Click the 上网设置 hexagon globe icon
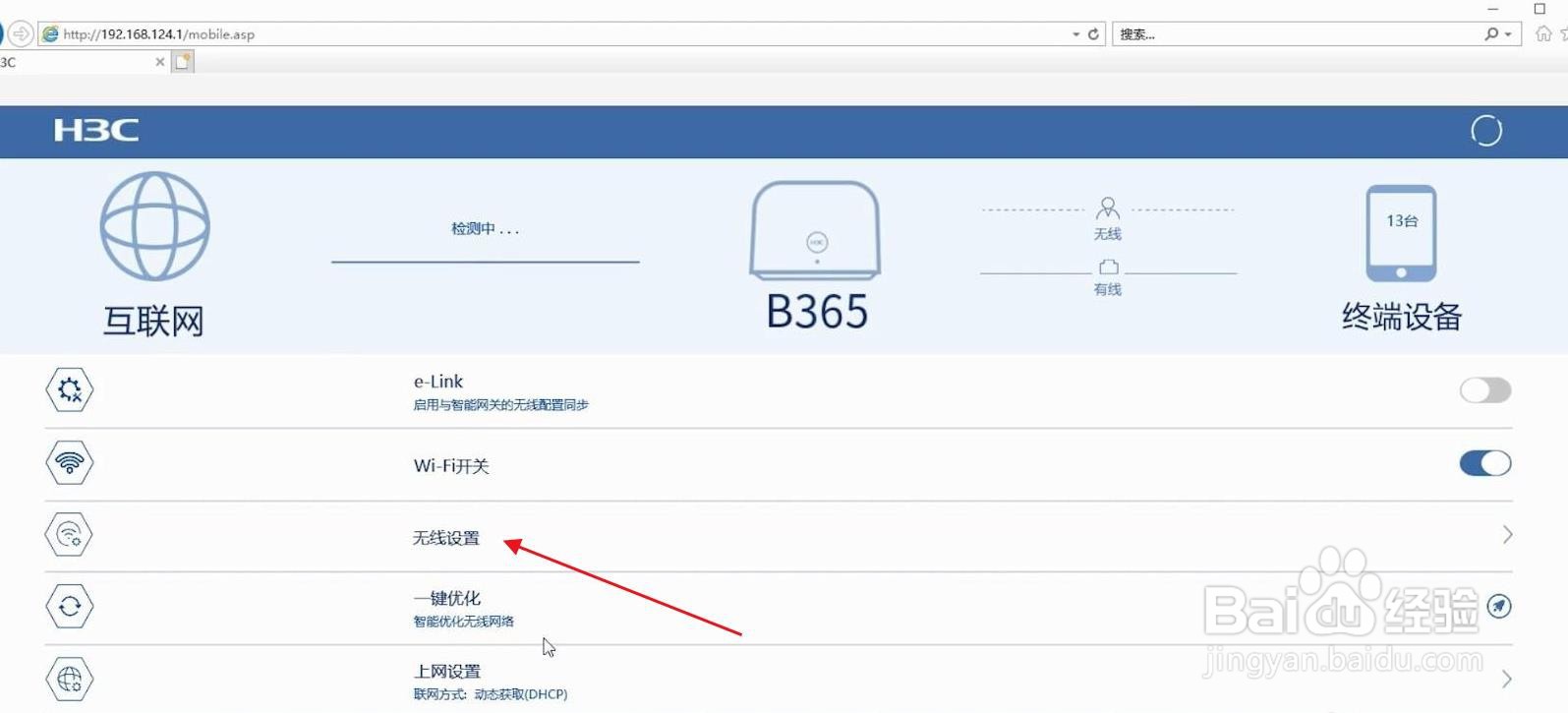This screenshot has width=1568, height=713. (70, 679)
